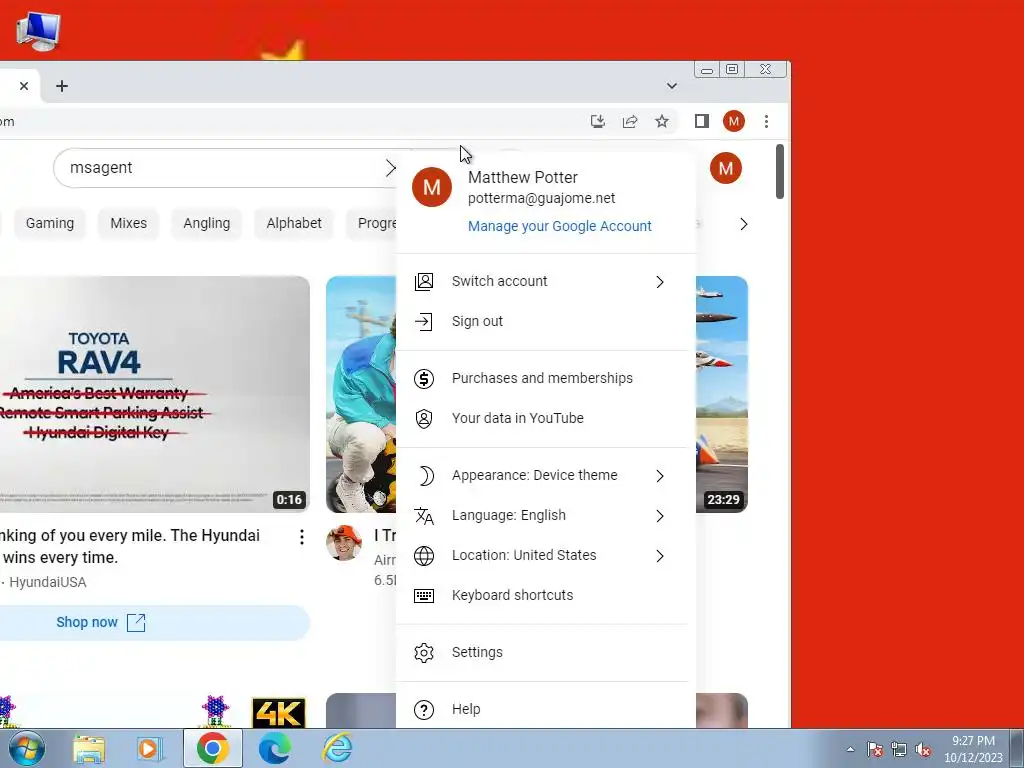
Task: Select the Alphabet filter chip
Action: tap(294, 223)
